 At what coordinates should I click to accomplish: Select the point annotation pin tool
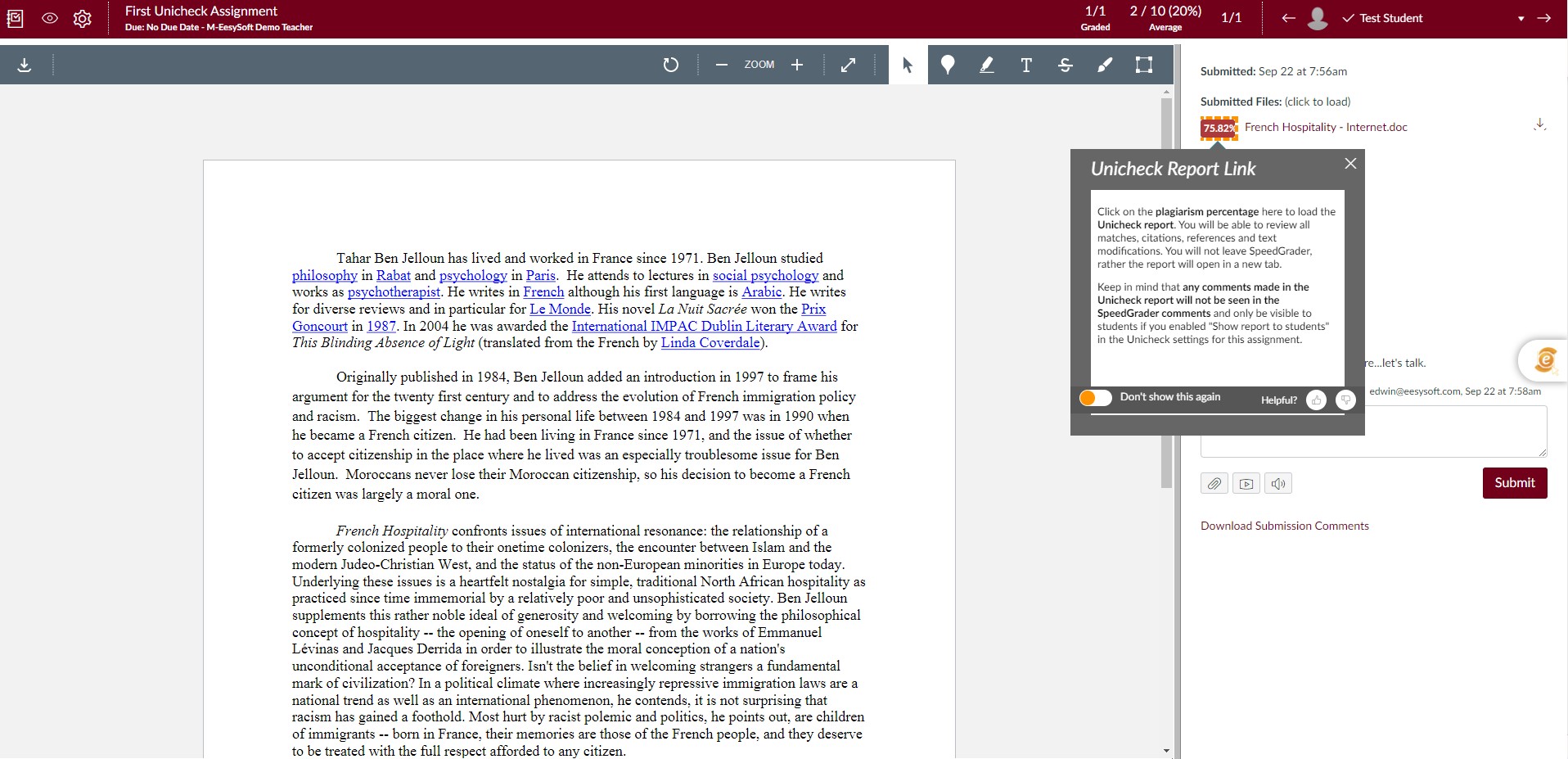(x=948, y=65)
